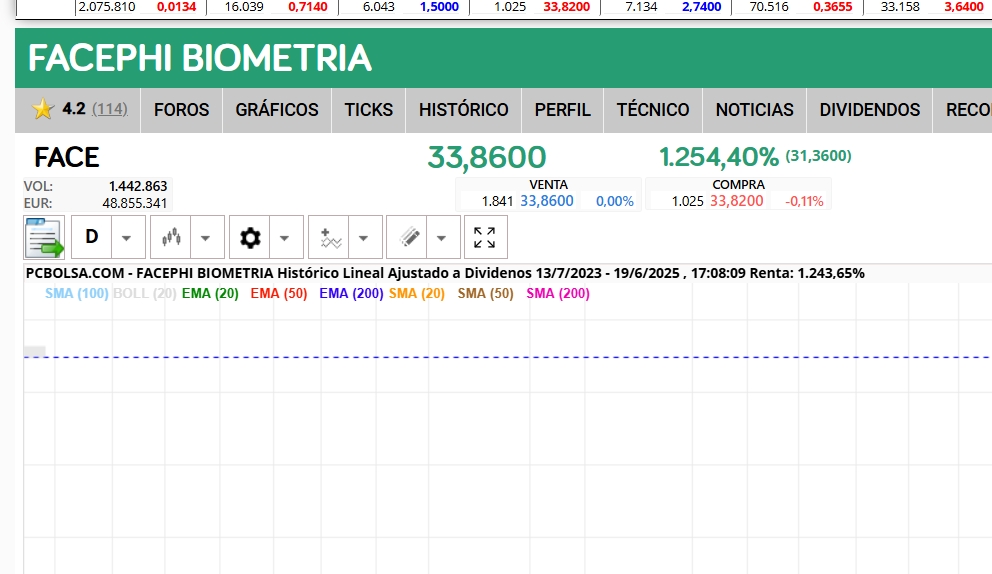Go to the HISTÓRICO tab
The width and height of the screenshot is (992, 574).
[x=464, y=110]
